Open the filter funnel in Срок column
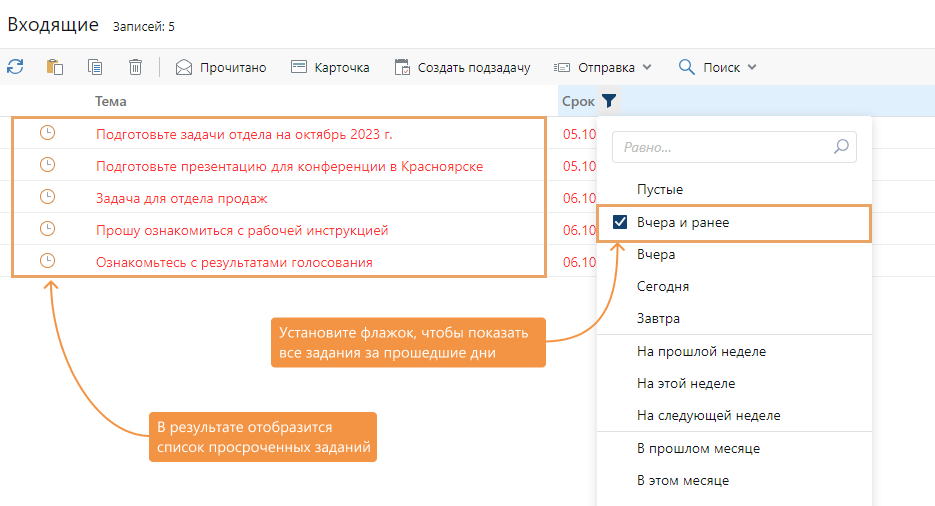935x506 pixels. [609, 101]
